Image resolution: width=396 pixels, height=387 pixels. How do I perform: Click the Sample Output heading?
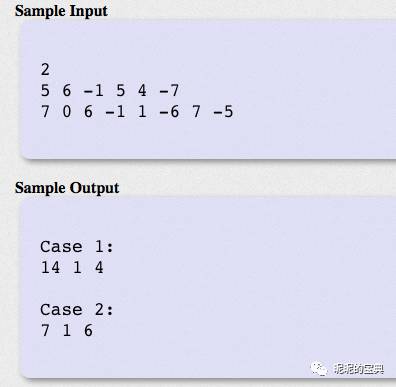coord(67,188)
